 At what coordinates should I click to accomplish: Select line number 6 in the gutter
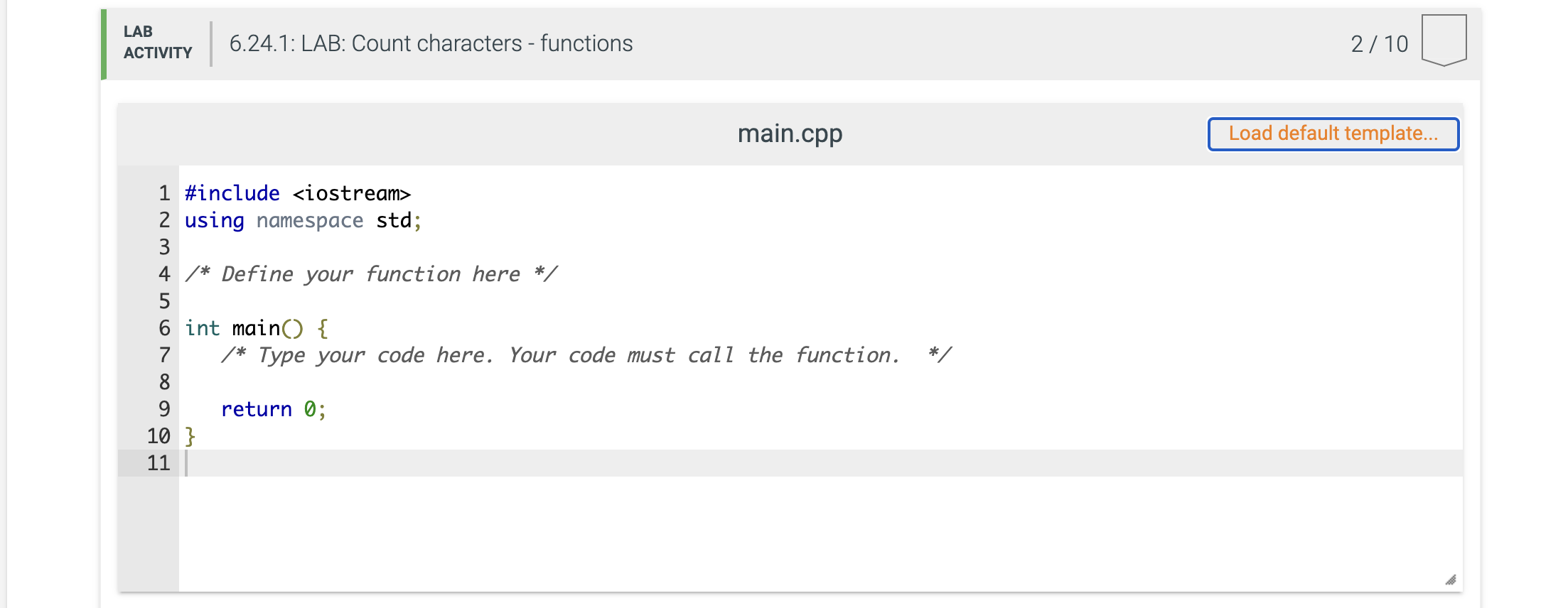(164, 327)
